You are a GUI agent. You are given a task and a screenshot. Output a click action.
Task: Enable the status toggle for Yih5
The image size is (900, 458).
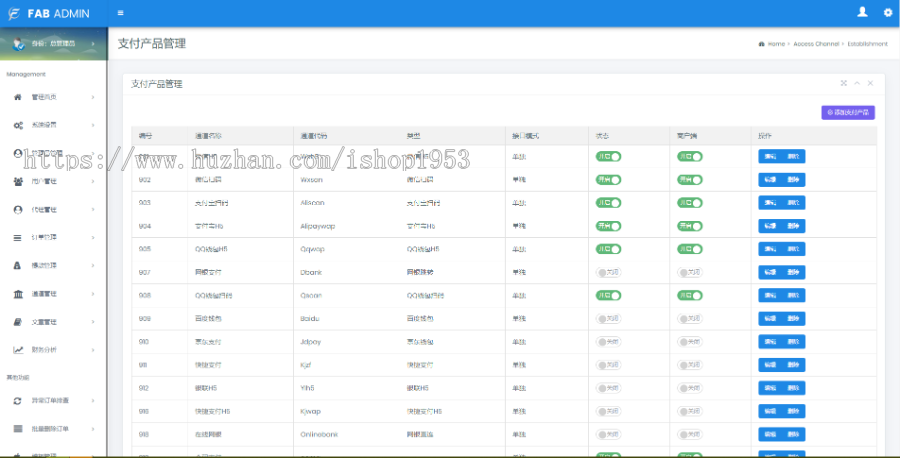[608, 389]
